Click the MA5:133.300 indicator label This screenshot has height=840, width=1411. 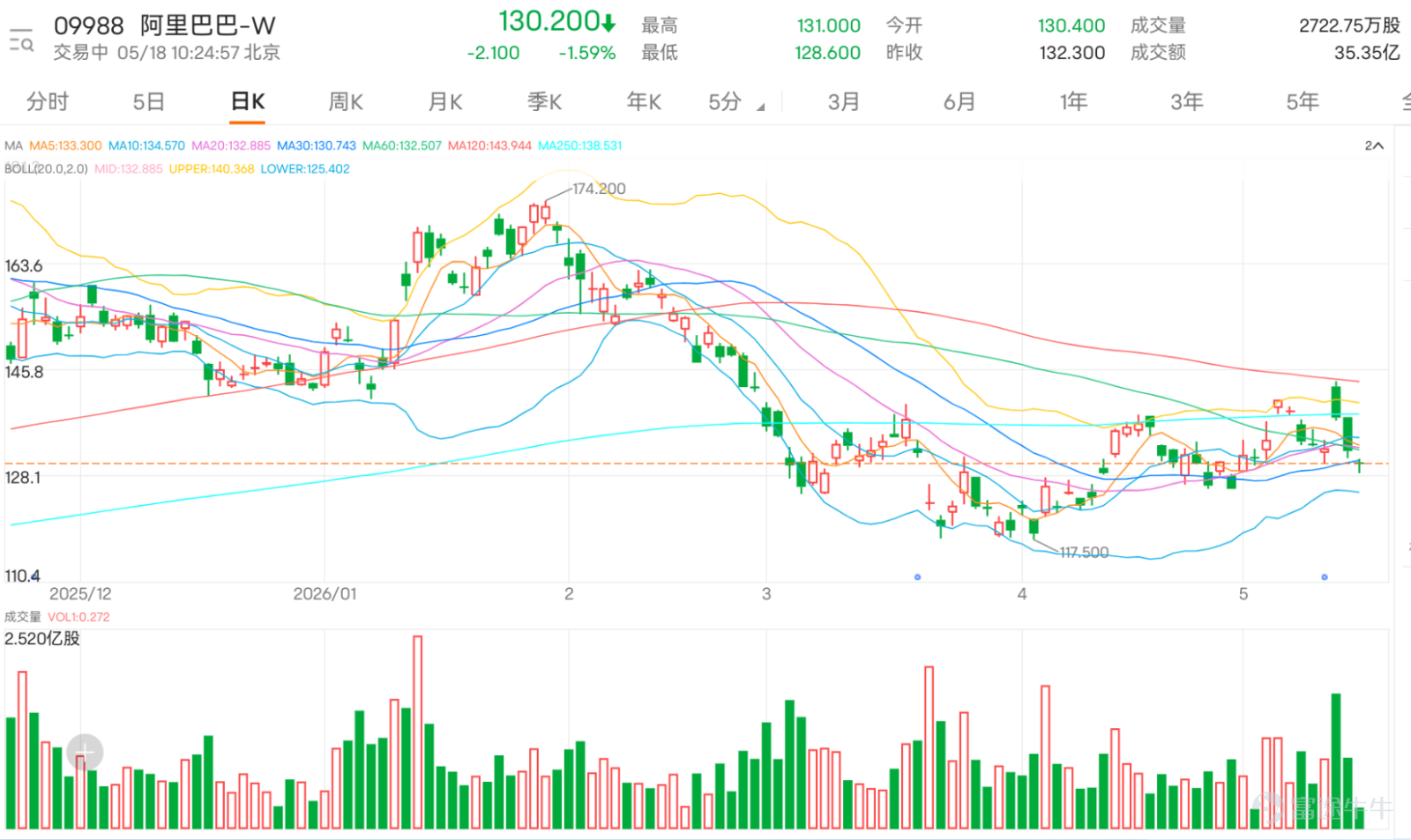pos(65,145)
